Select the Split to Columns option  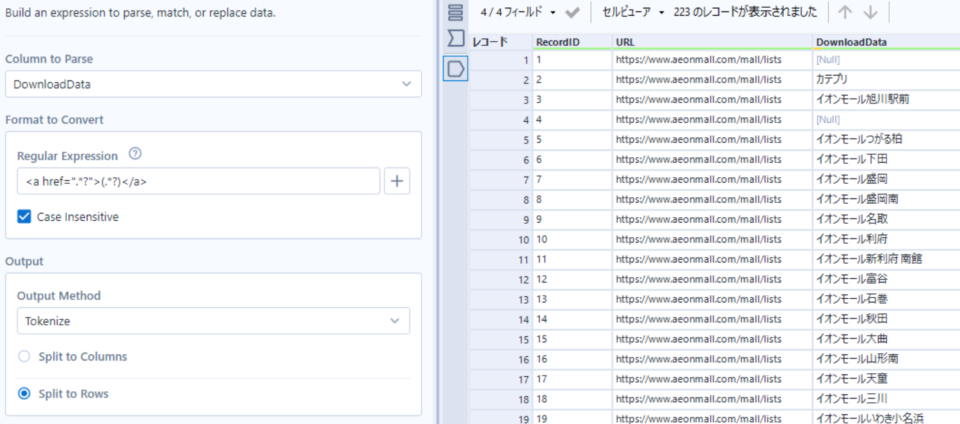click(x=24, y=356)
